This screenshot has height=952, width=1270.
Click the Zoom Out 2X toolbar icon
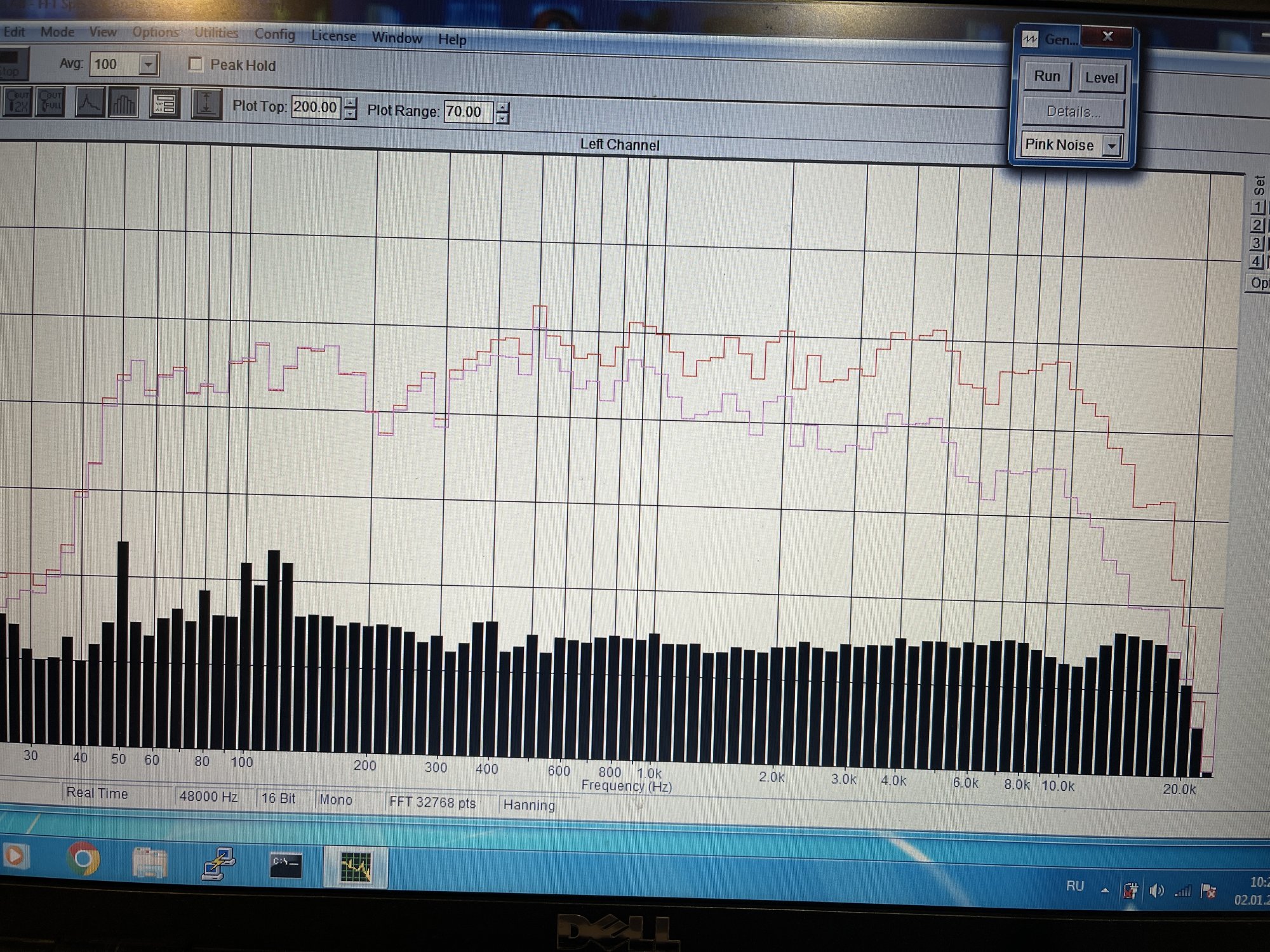(17, 102)
